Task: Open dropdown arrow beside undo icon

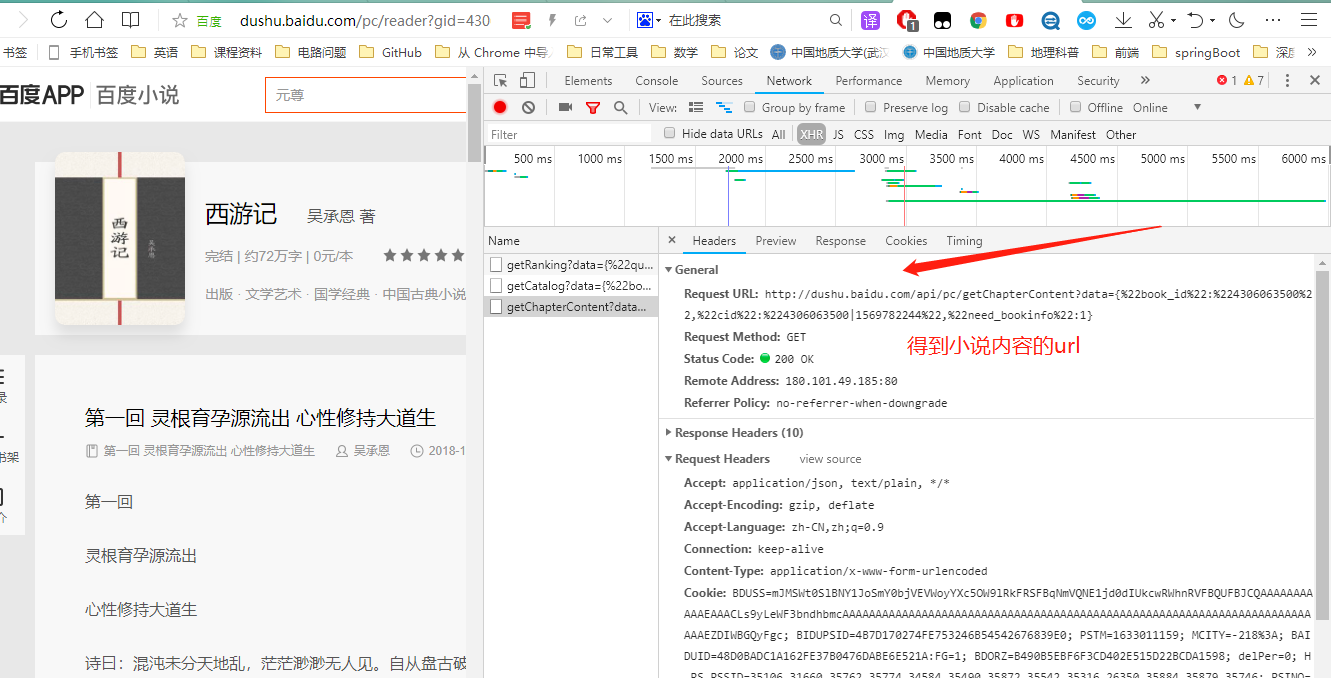Action: (1212, 20)
